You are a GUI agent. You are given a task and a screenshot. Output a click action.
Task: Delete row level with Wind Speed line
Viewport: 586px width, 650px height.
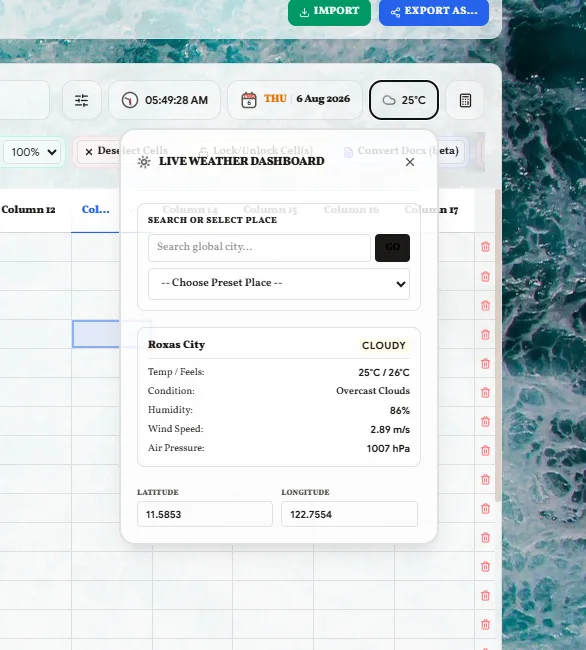[485, 422]
